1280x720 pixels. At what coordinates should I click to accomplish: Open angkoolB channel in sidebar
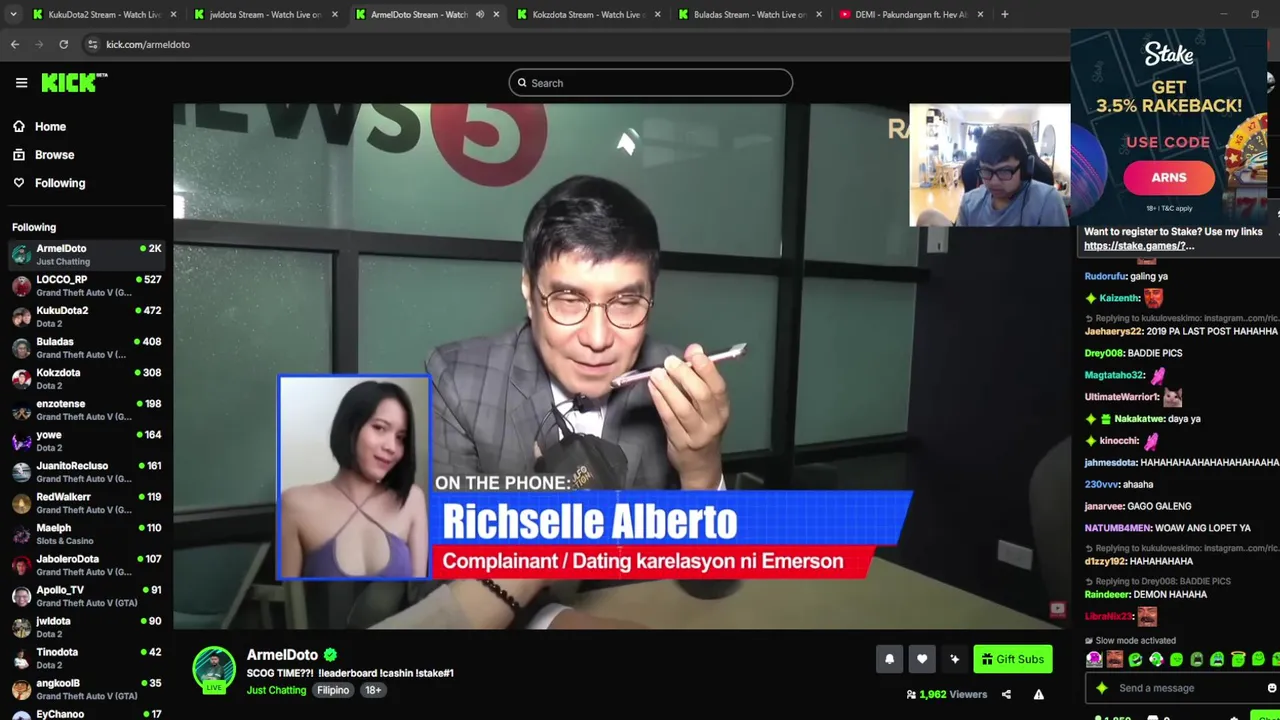point(86,688)
